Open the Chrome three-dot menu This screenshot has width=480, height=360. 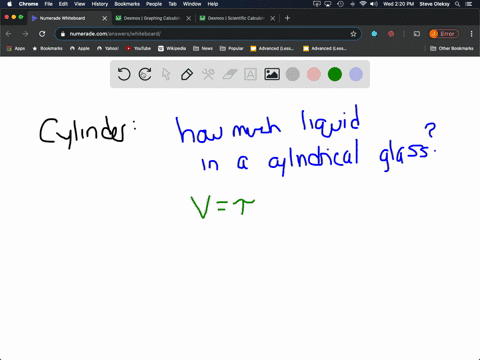(x=471, y=34)
